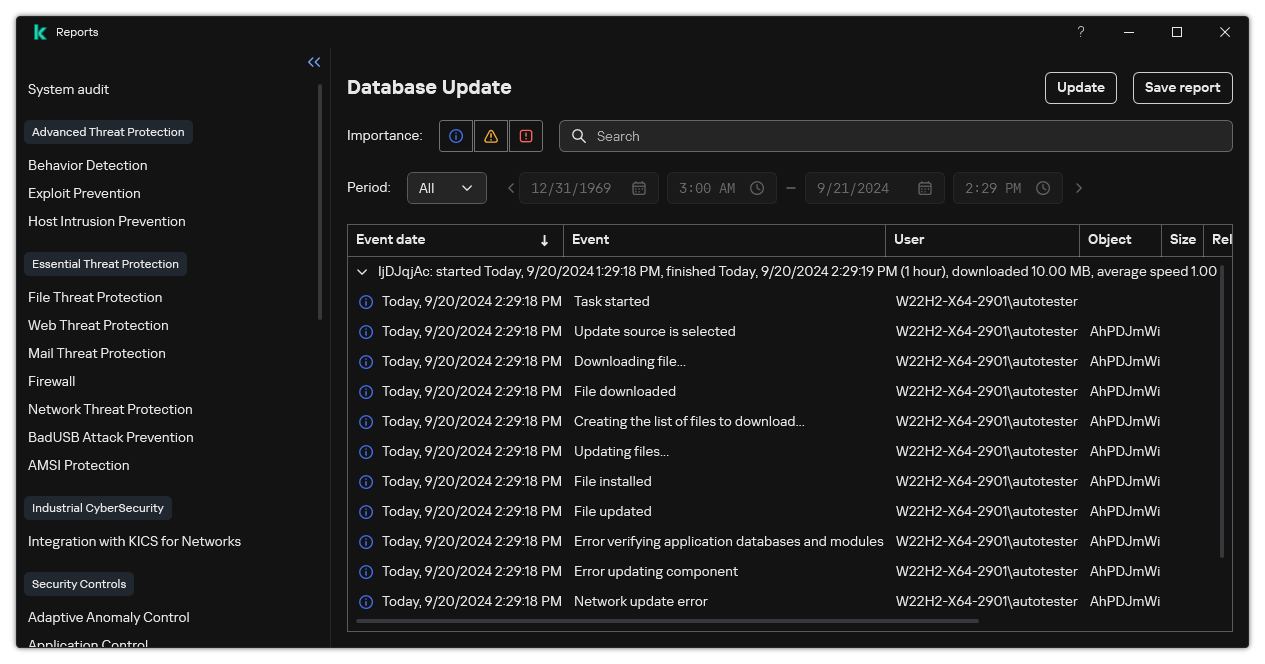Click the Save report button
Viewport: 1265px width, 664px height.
(x=1182, y=88)
